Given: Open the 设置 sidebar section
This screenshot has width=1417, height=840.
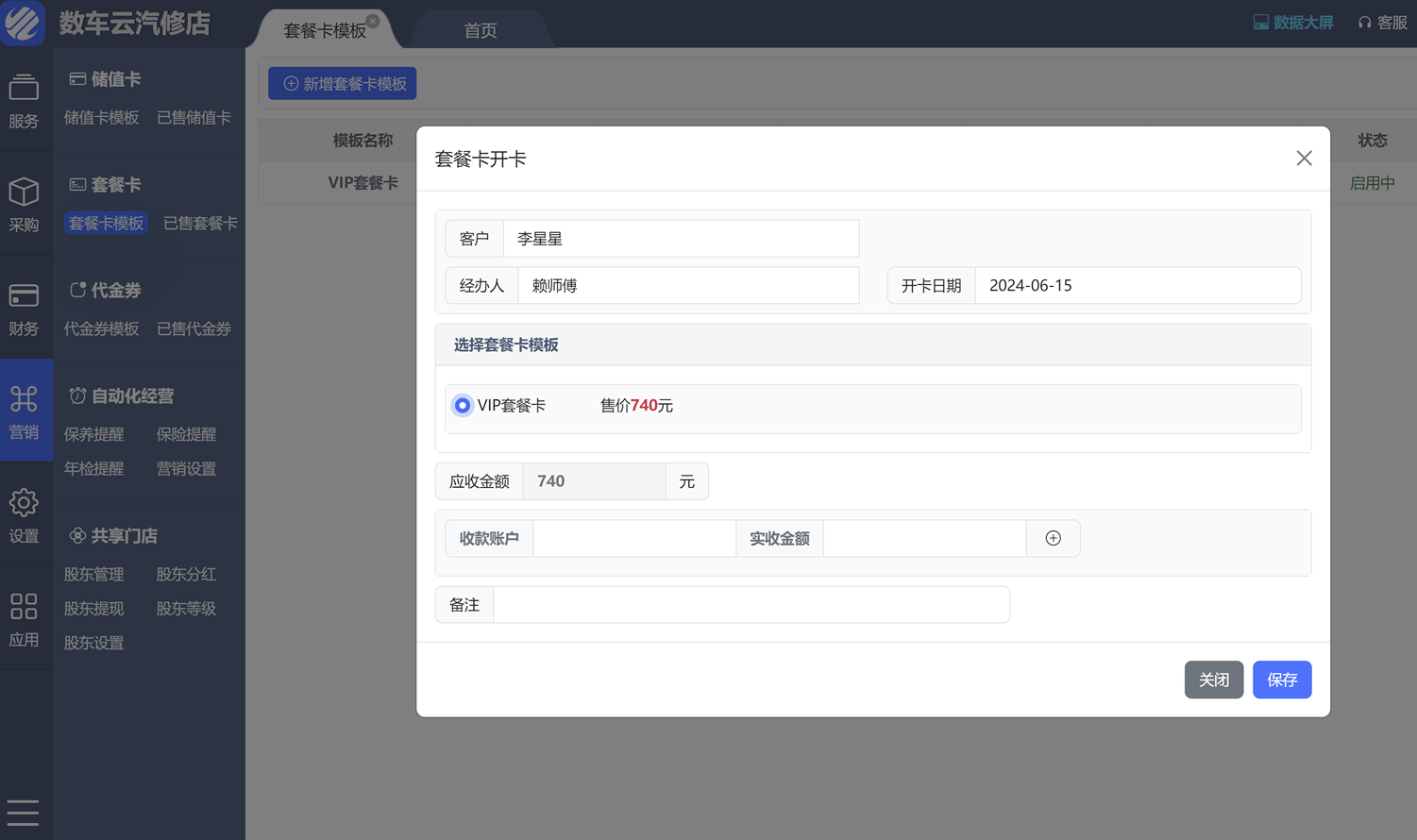Looking at the screenshot, I should [x=24, y=516].
